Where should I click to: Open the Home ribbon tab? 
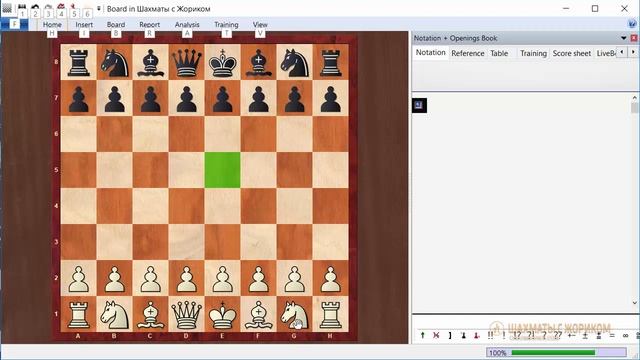pos(52,24)
